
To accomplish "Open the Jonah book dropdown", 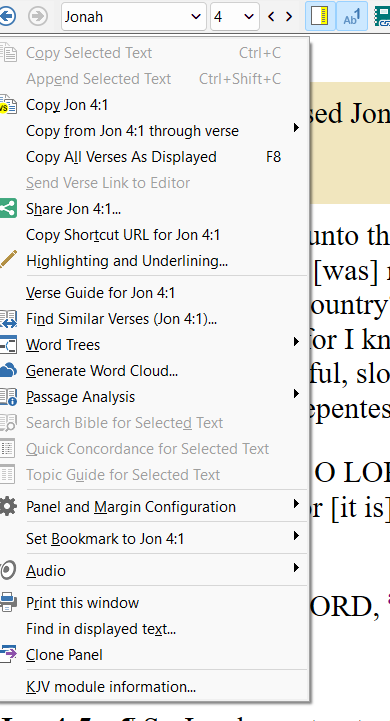I will point(133,17).
